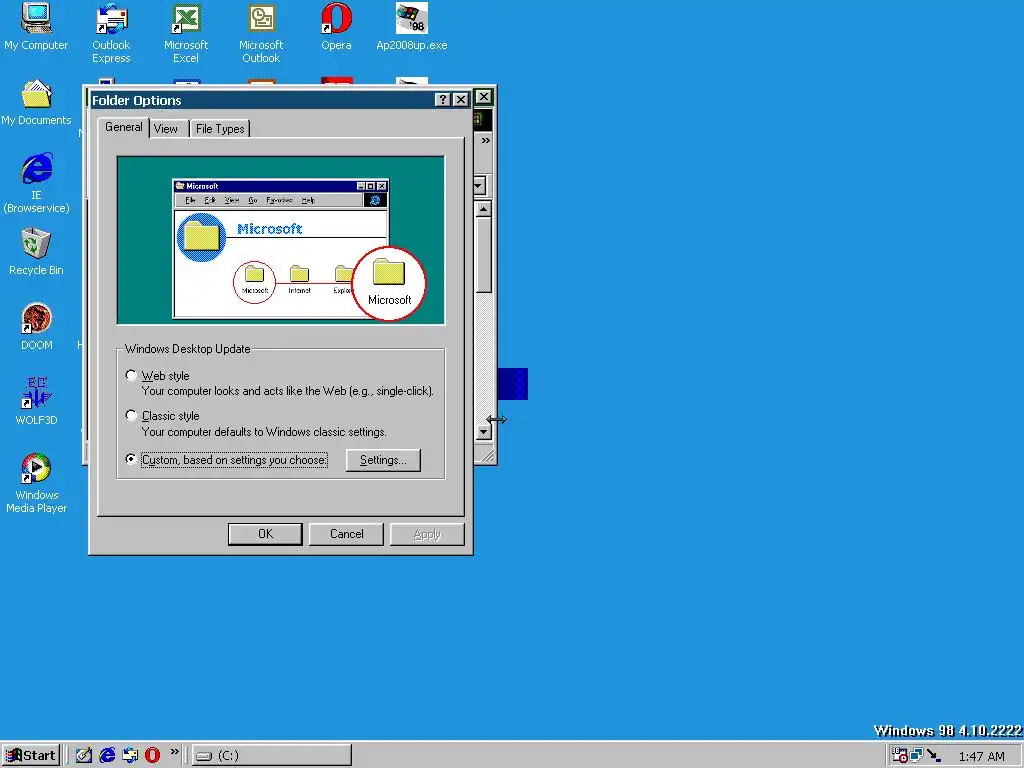Viewport: 1024px width, 768px height.
Task: Click the network computers tray icon
Action: tap(916, 756)
